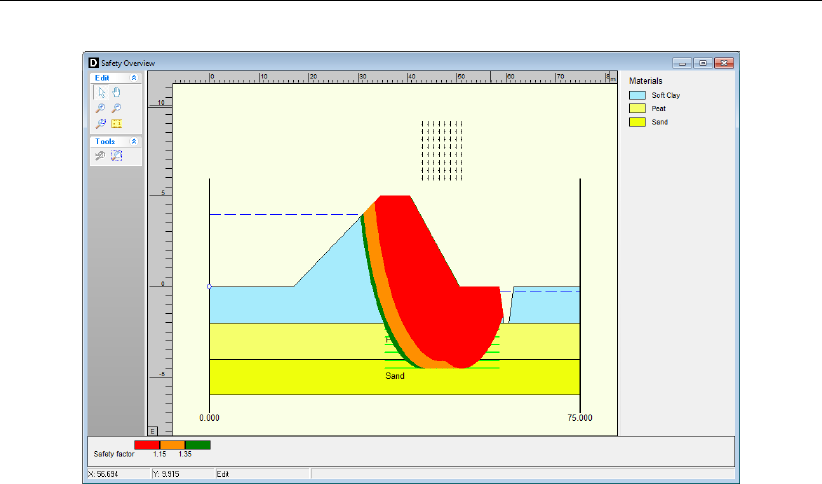Click the D application icon in title bar
822x484 pixels.
point(93,63)
